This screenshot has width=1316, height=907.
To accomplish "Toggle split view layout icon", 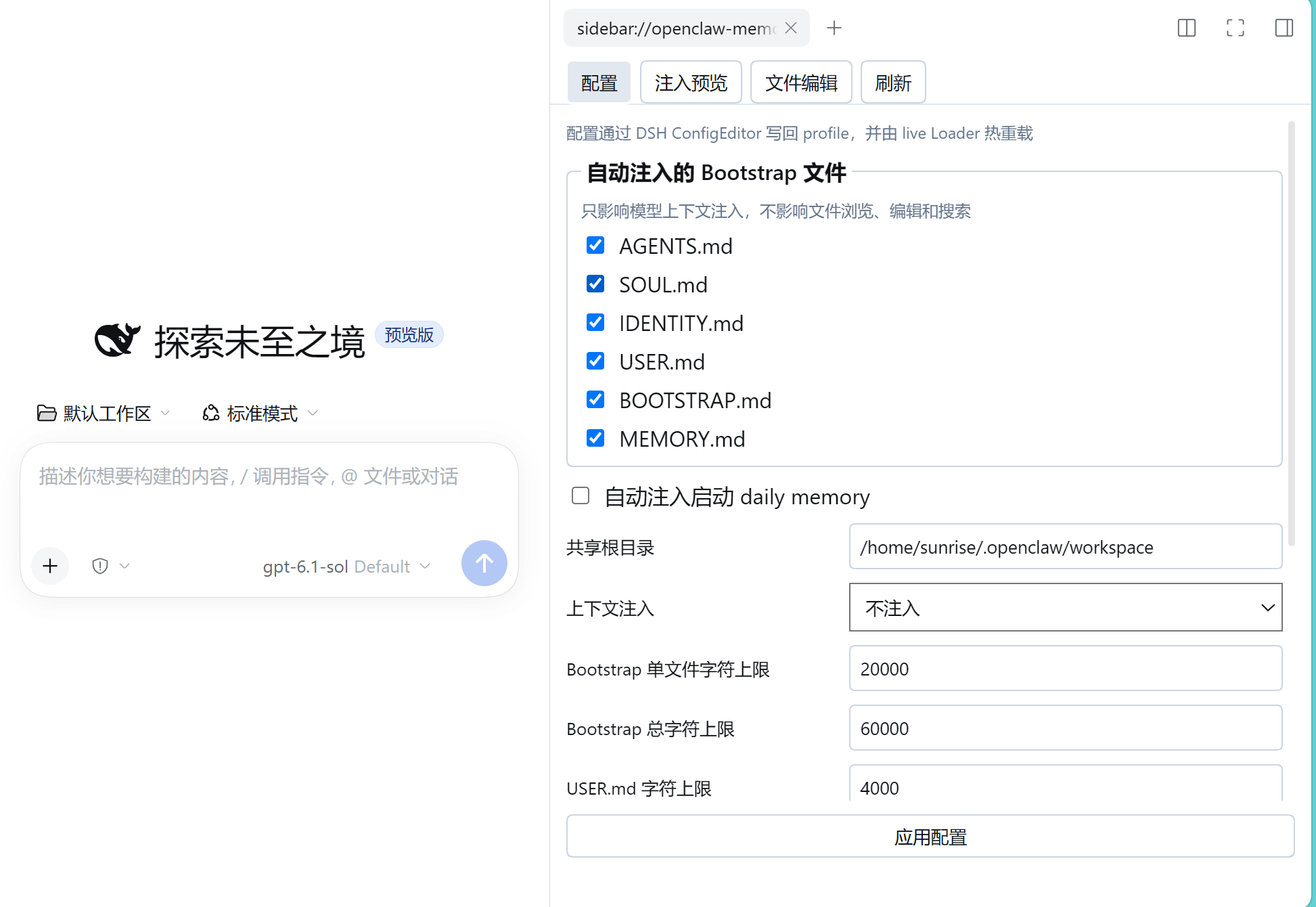I will 1187,28.
